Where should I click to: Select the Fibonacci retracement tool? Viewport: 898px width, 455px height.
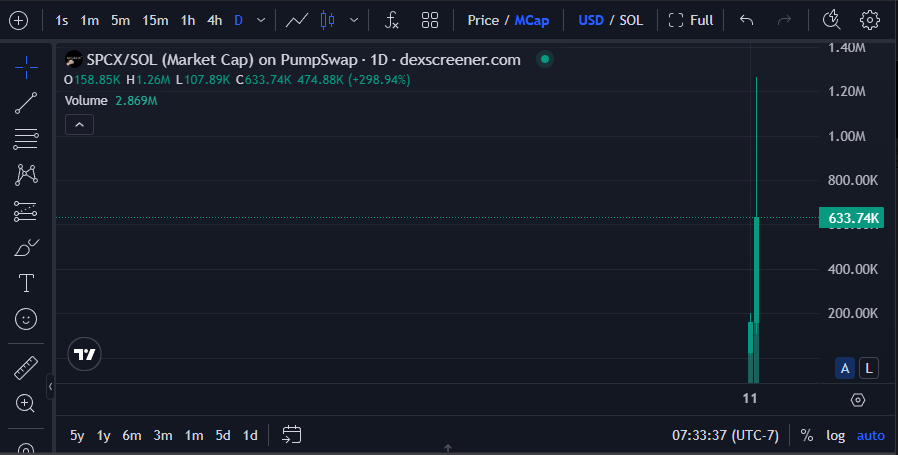[26, 139]
